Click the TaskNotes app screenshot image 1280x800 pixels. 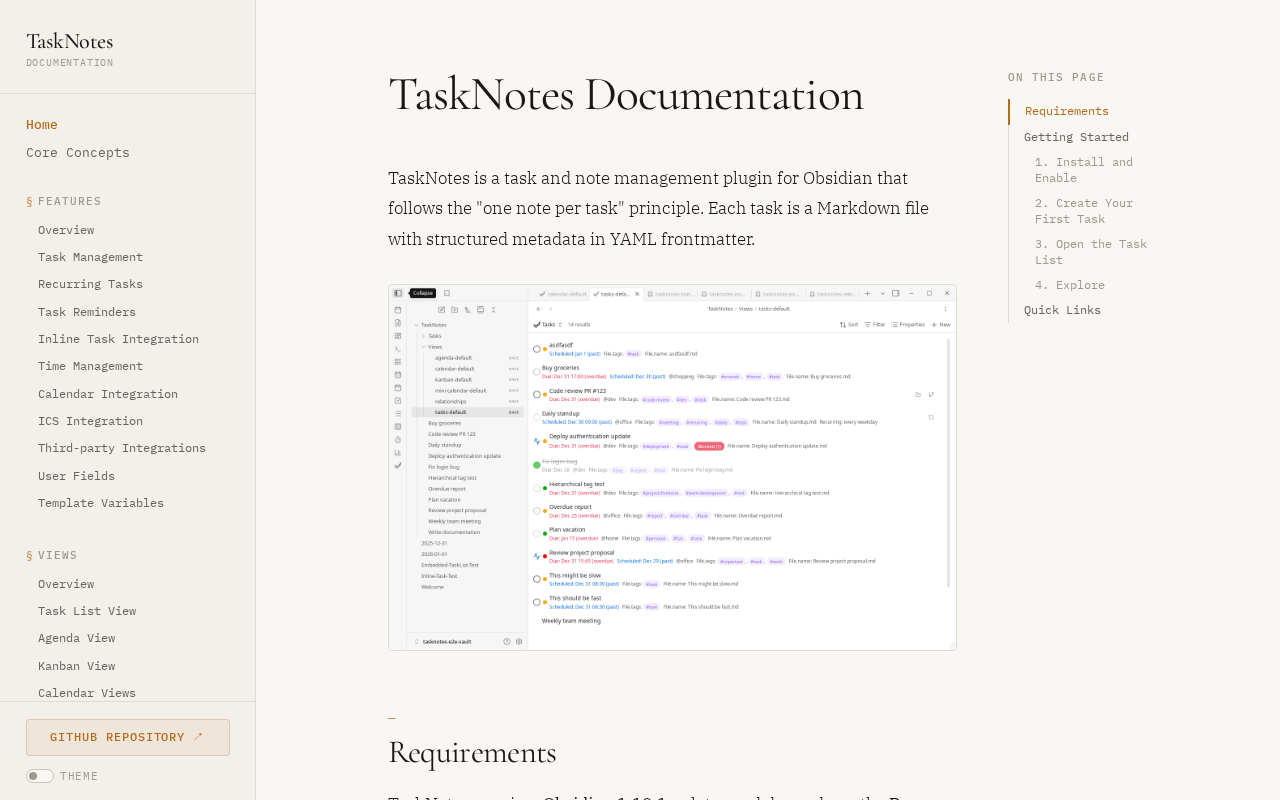pos(672,468)
